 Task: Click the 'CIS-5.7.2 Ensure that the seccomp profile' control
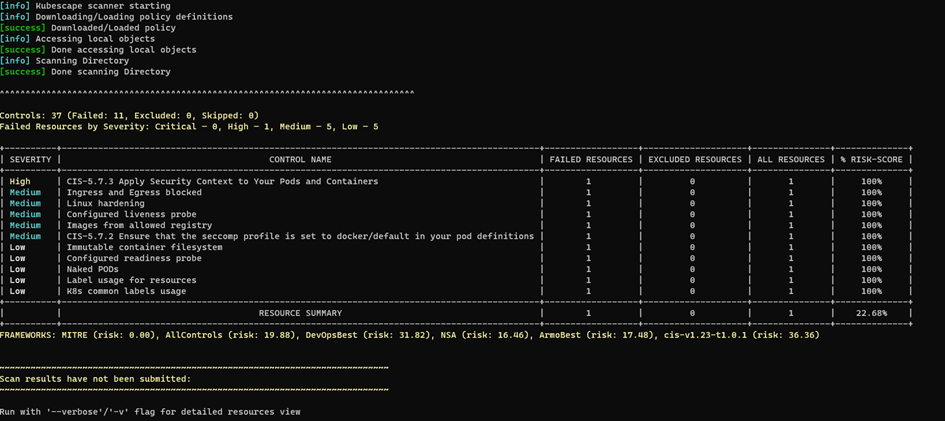click(x=300, y=236)
